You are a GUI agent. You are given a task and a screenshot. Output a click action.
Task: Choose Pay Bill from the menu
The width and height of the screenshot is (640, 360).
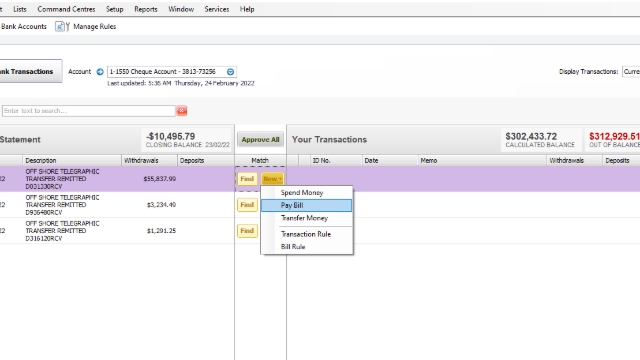tap(307, 205)
